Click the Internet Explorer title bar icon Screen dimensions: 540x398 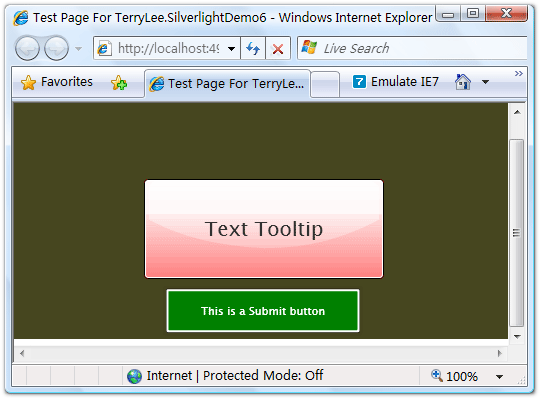pyautogui.click(x=21, y=18)
